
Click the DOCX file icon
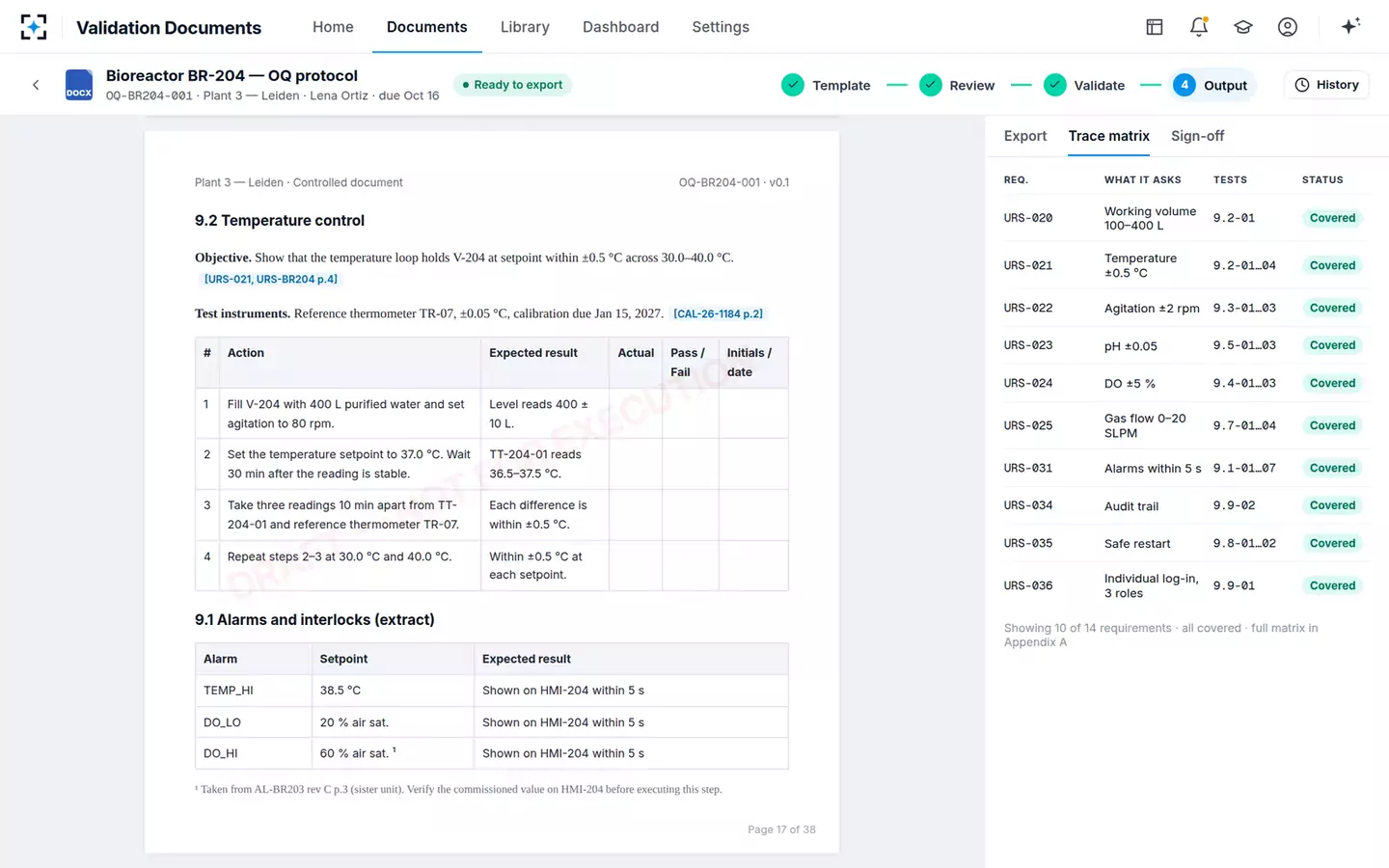[x=79, y=85]
